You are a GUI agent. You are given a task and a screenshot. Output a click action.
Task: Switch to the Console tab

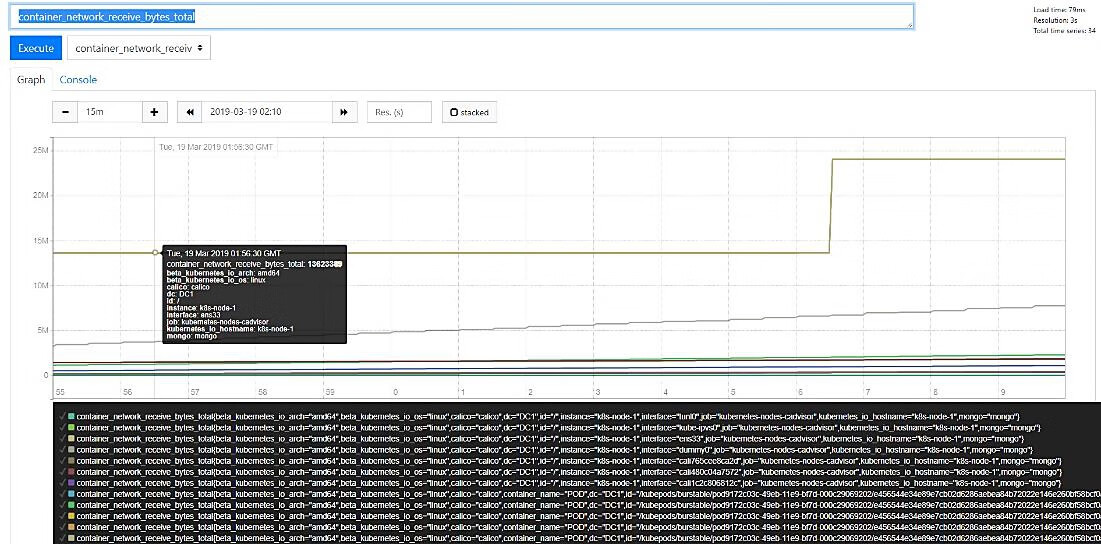click(x=78, y=79)
